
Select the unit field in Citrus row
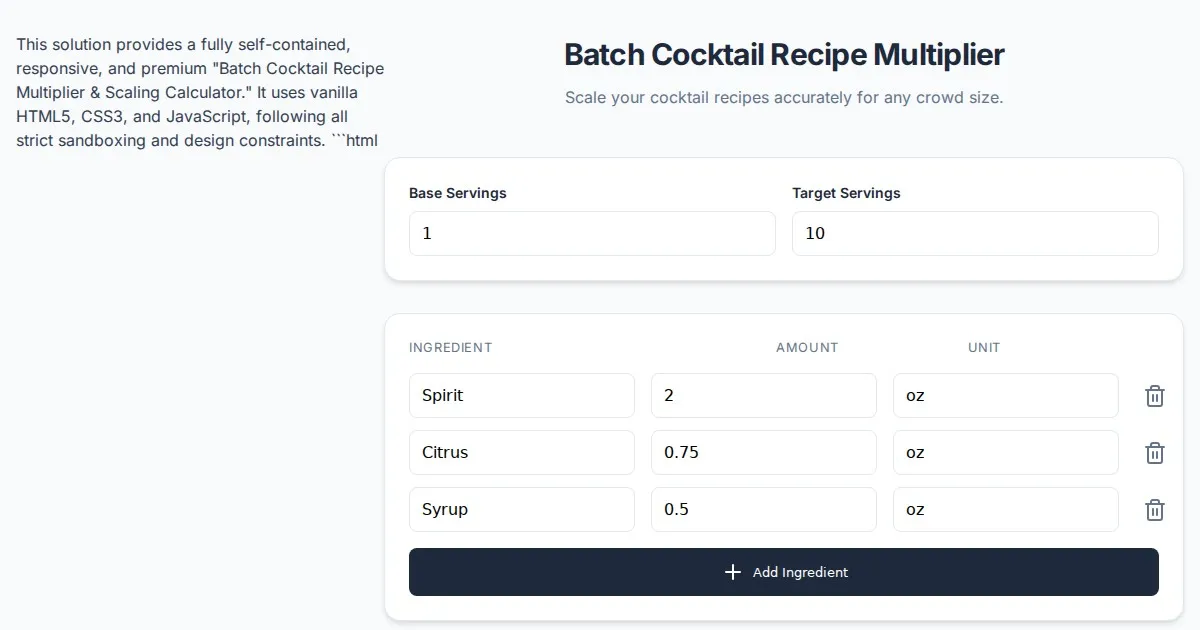tap(1005, 453)
